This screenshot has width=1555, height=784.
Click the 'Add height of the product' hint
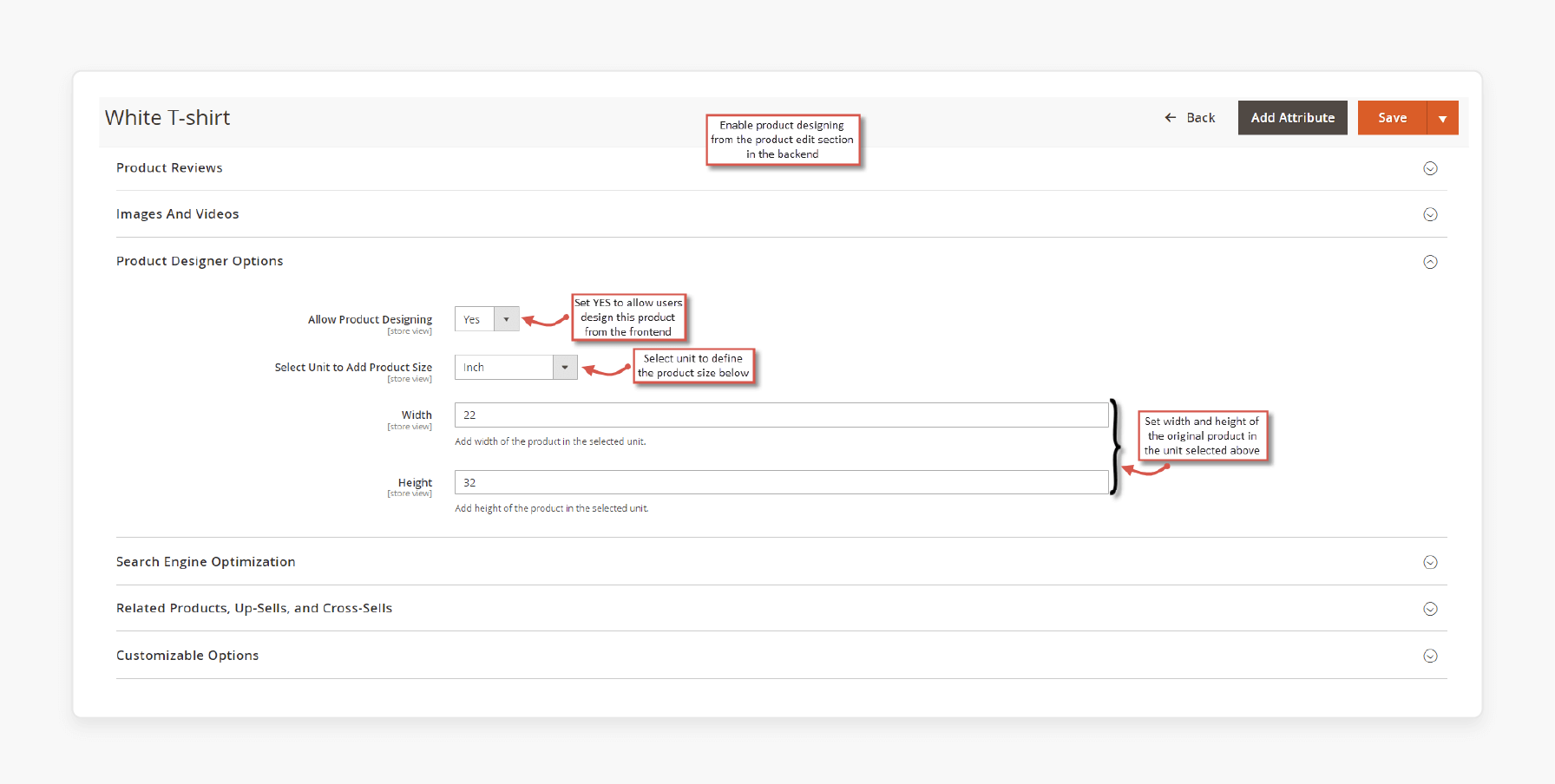coord(551,508)
